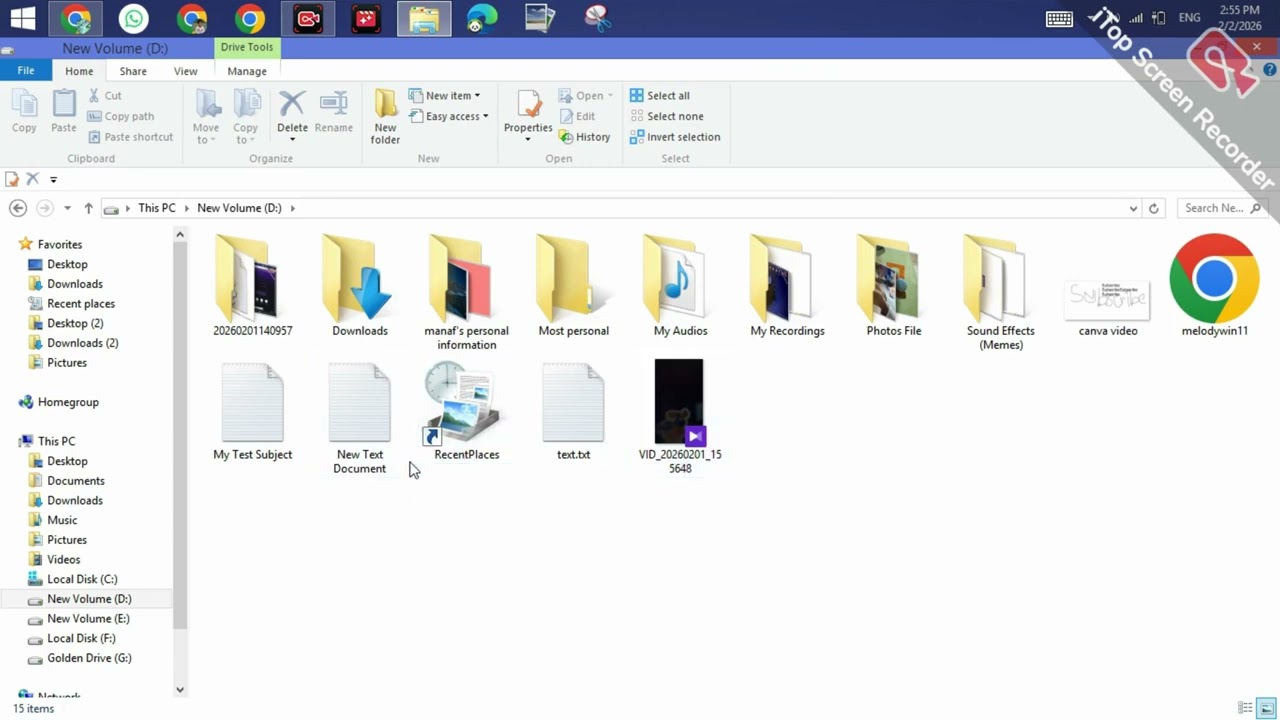Click Paste shortcut in the ribbon
Viewport: 1280px width, 720px height.
pos(130,137)
